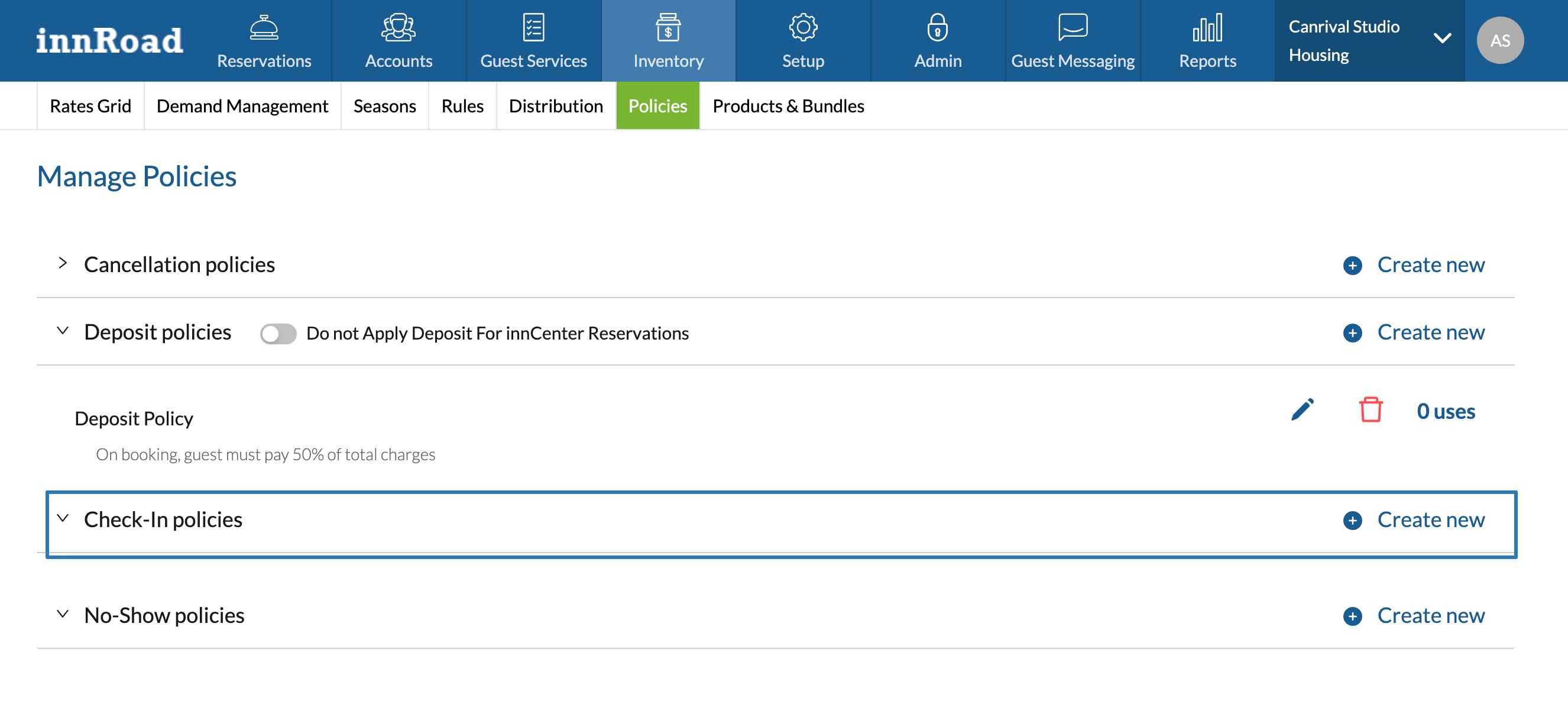The height and width of the screenshot is (717, 1568).
Task: Switch to the Products & Bundles tab
Action: coord(788,106)
